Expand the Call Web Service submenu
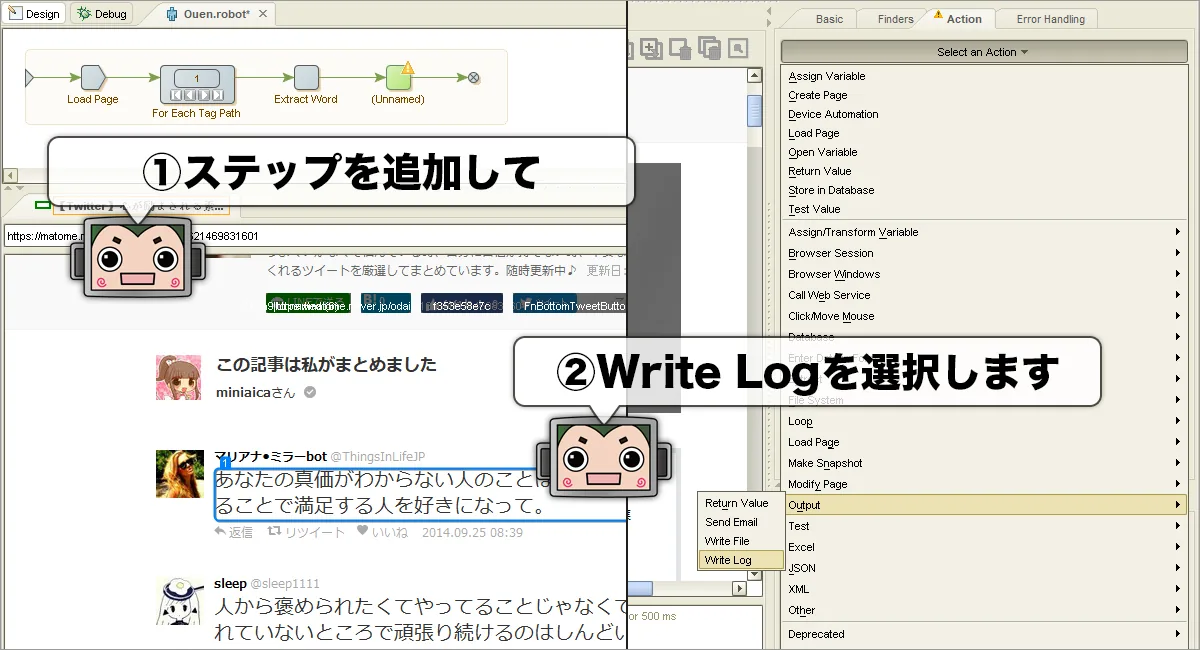Image resolution: width=1200 pixels, height=650 pixels. [x=984, y=295]
